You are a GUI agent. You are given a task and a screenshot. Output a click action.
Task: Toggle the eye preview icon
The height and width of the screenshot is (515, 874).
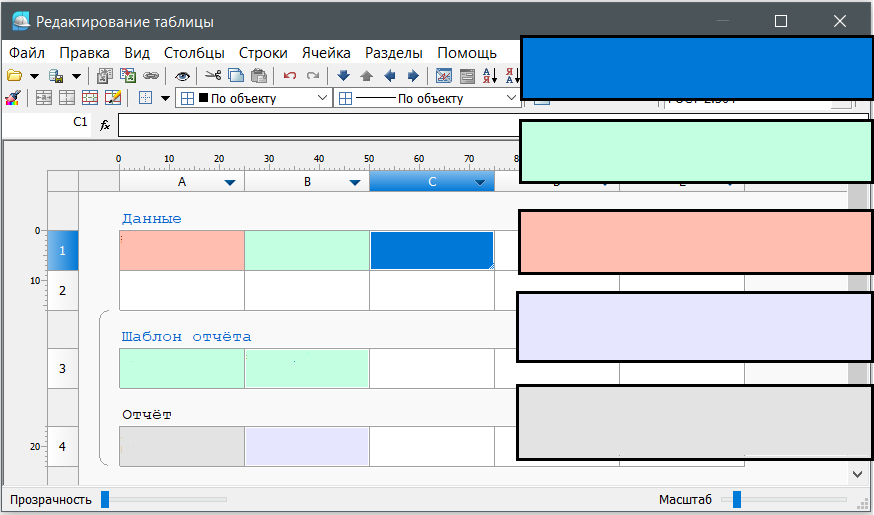pos(183,75)
